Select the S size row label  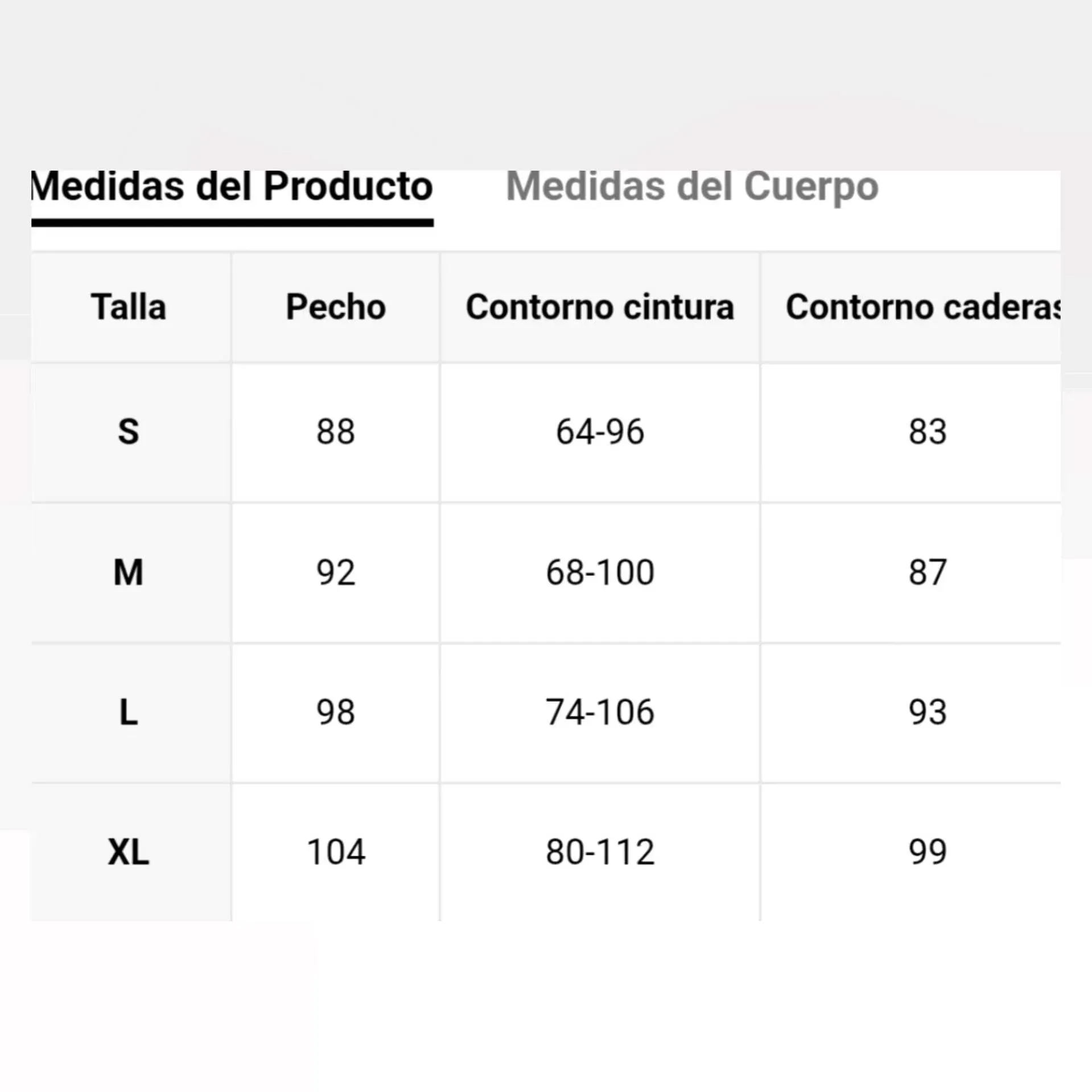[x=129, y=431]
